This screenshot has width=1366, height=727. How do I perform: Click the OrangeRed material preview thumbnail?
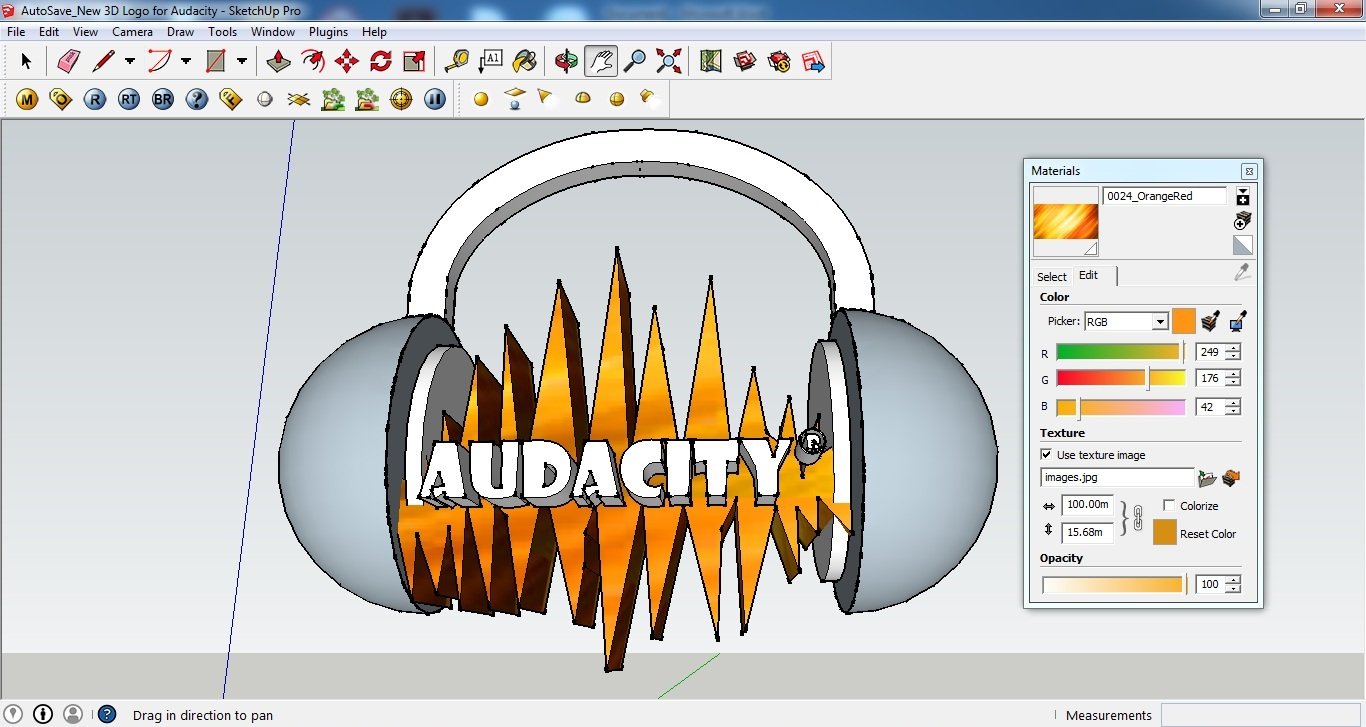pyautogui.click(x=1066, y=222)
